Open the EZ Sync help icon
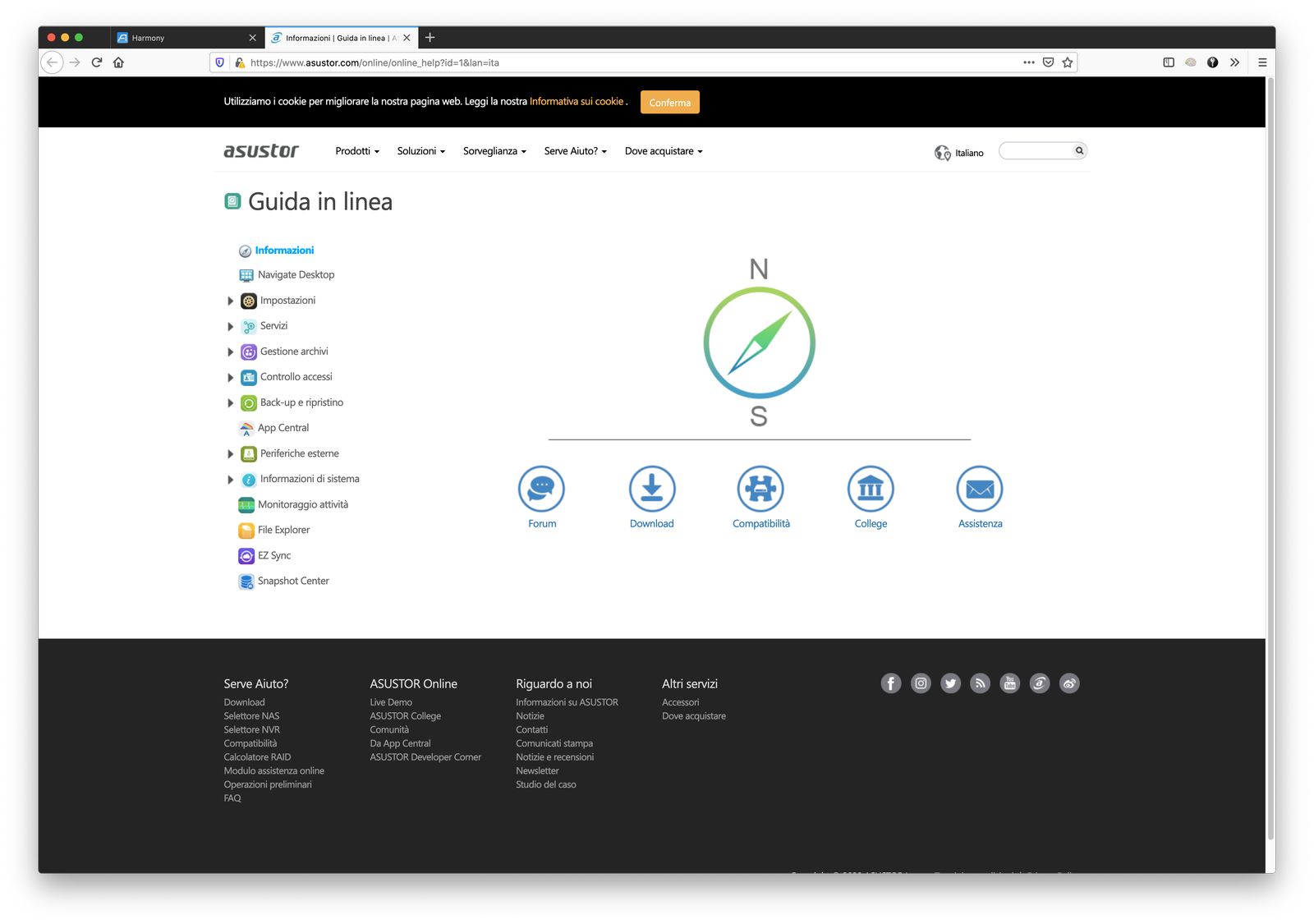The width and height of the screenshot is (1314, 924). pyautogui.click(x=246, y=556)
